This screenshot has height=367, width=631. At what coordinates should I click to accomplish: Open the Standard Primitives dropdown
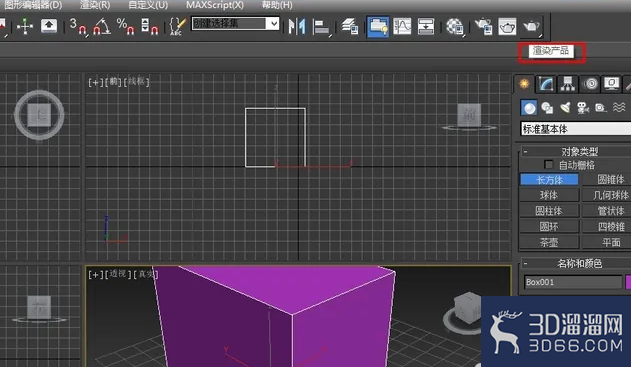[x=575, y=129]
